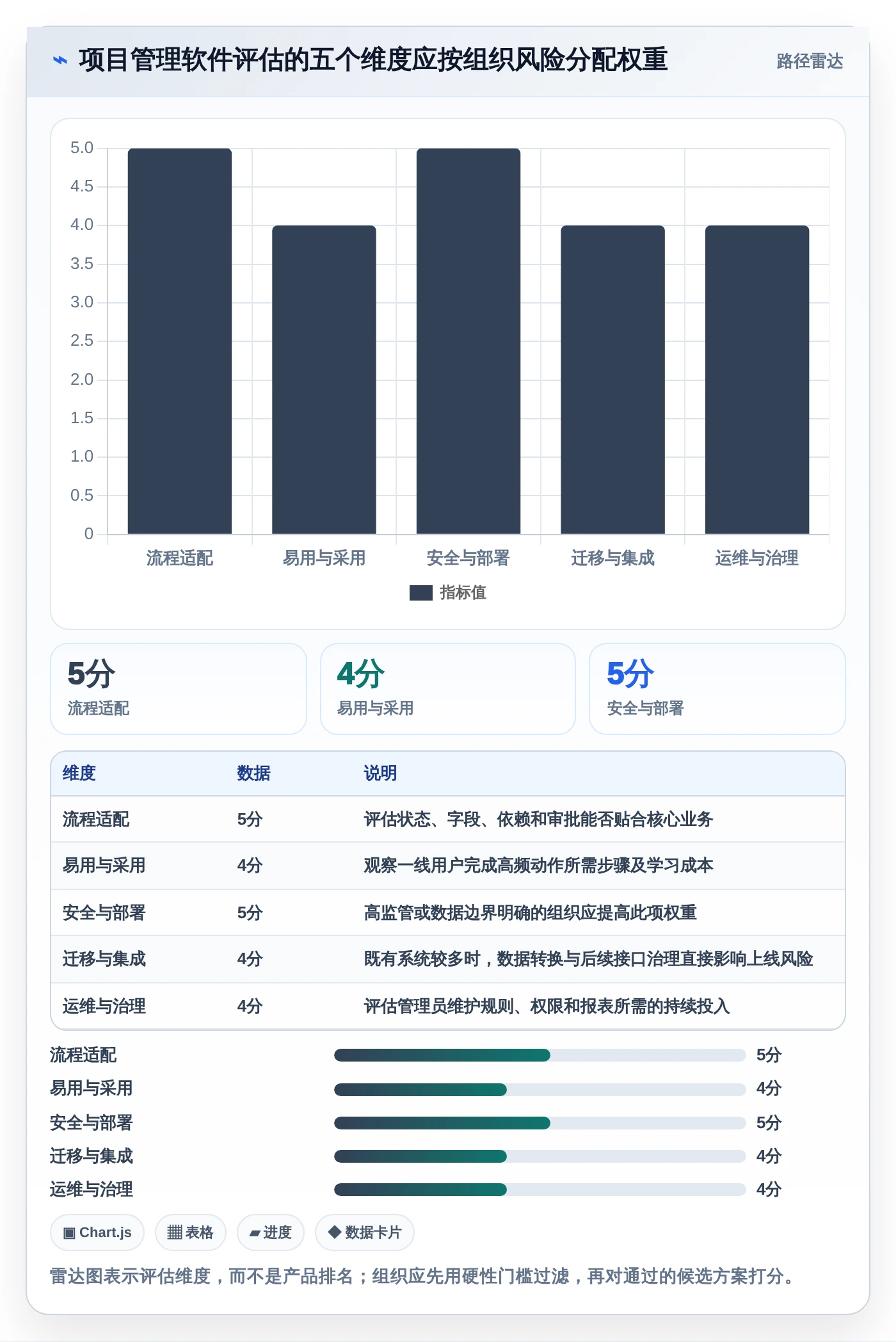Click the 指标值 legend label
Image resolution: width=896 pixels, height=1342 pixels.
[x=463, y=593]
